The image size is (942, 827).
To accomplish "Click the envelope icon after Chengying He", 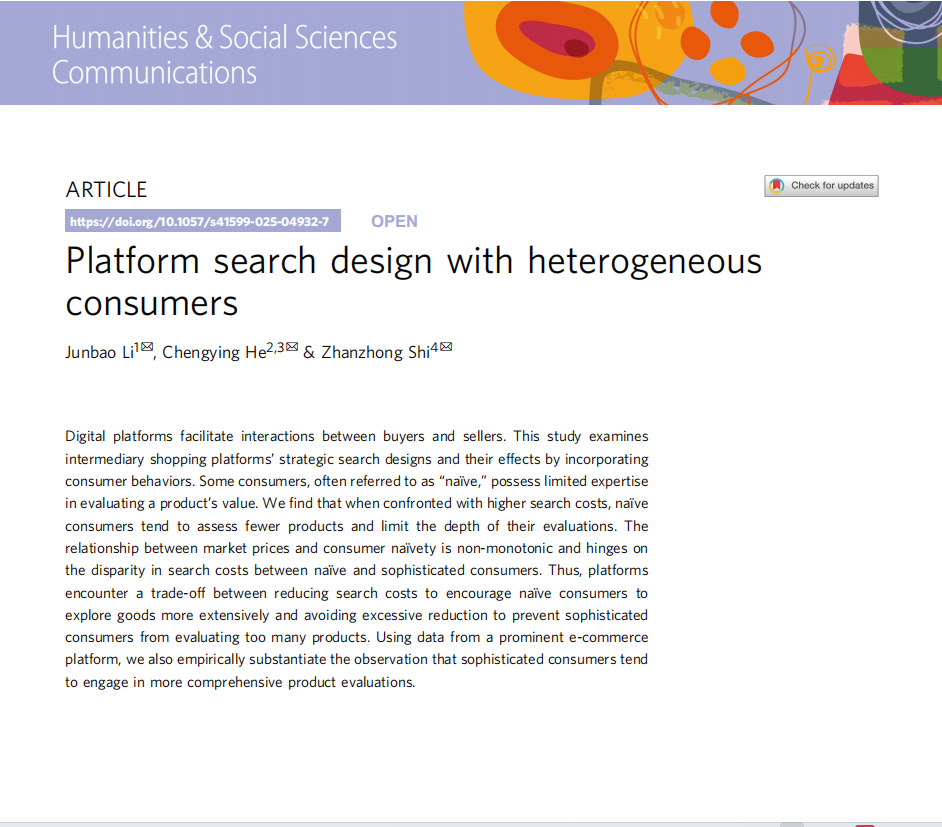I will [x=292, y=347].
